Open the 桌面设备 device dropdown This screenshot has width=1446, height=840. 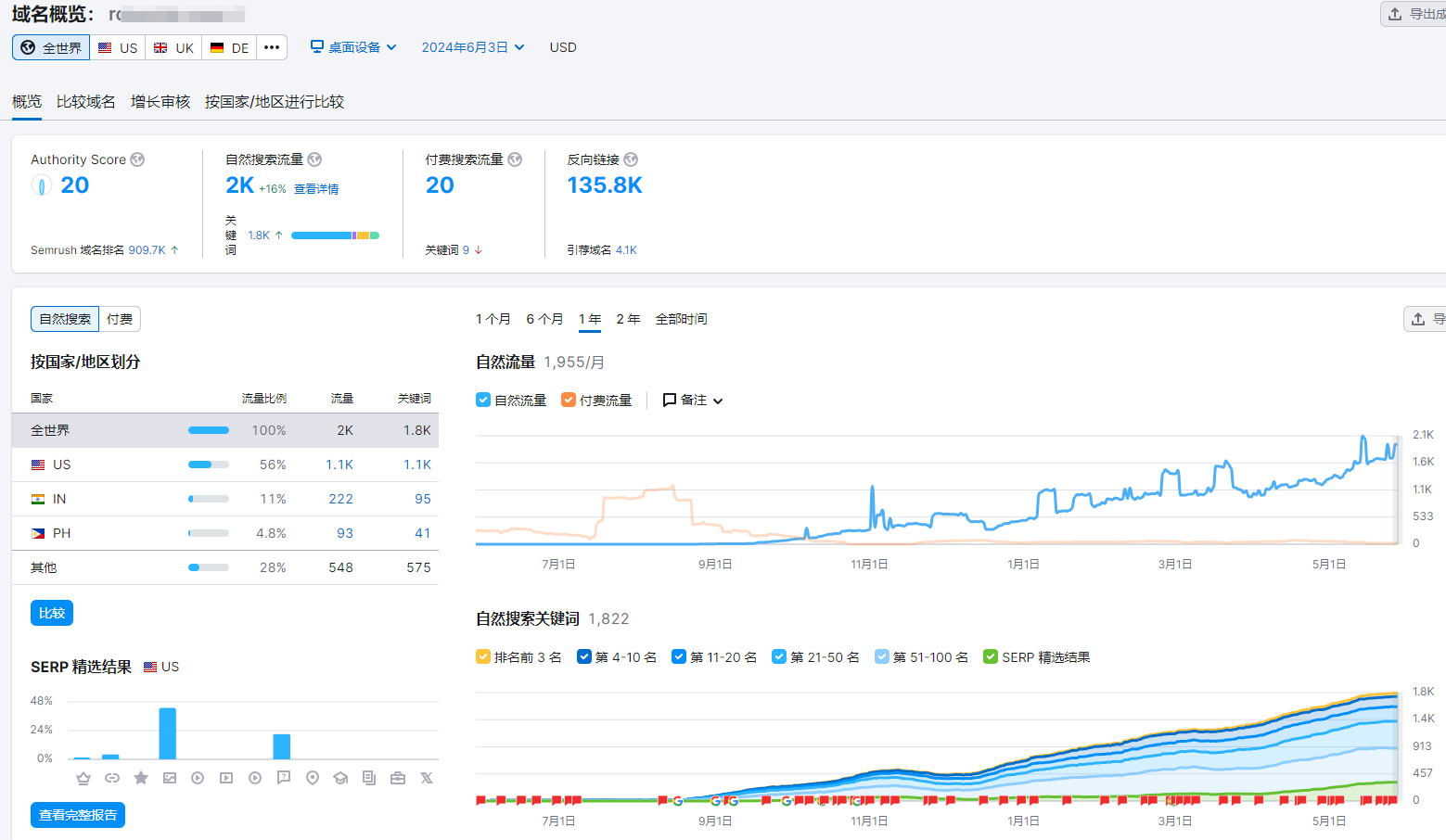(x=353, y=47)
